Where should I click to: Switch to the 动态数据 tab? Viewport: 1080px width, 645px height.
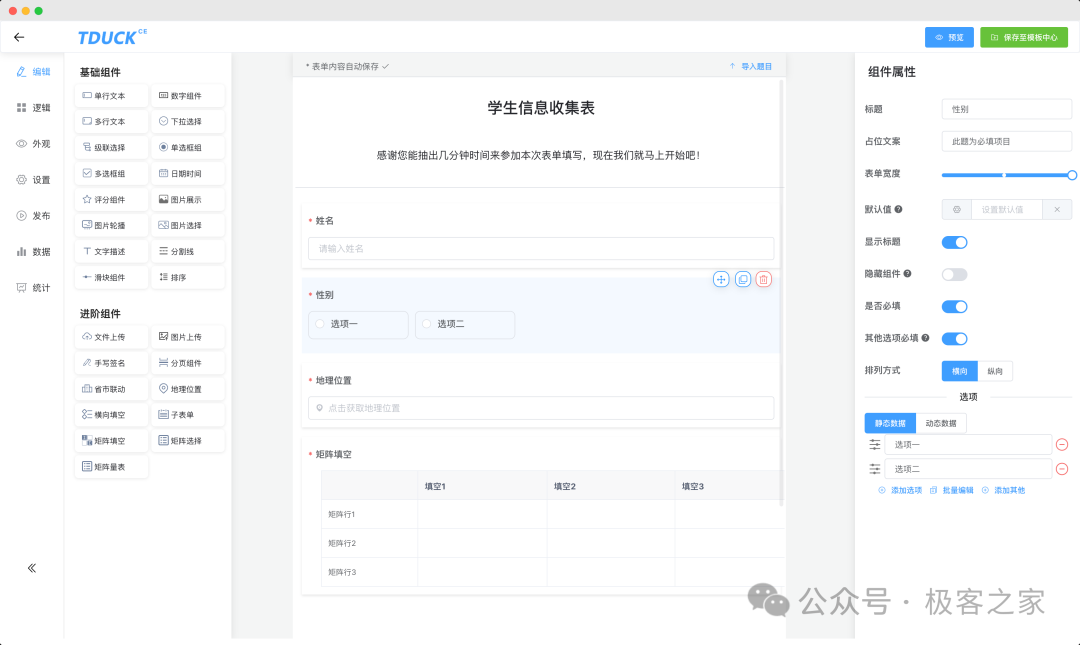[x=941, y=423]
